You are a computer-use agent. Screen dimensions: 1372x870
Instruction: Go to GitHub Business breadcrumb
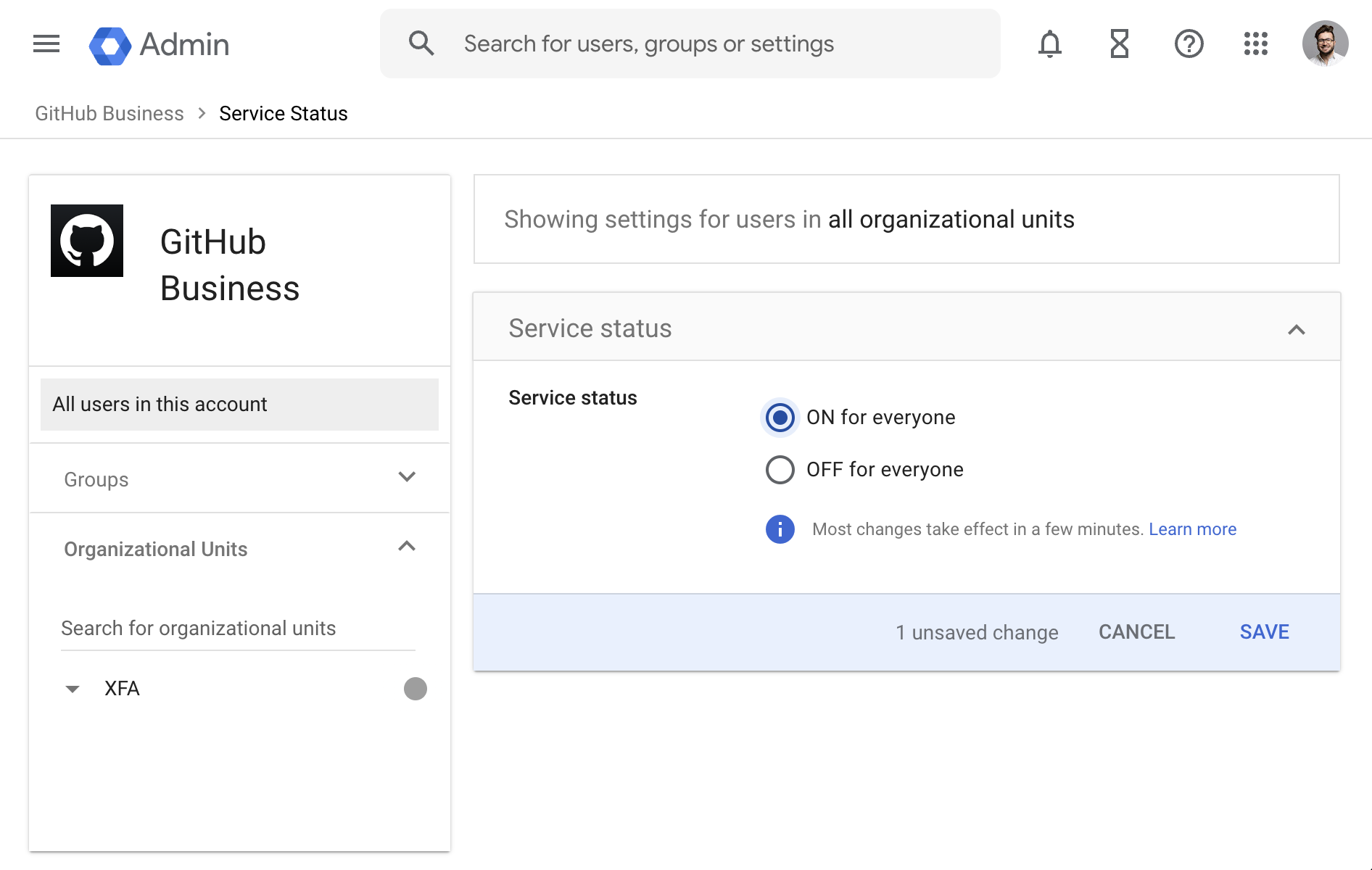pos(109,114)
